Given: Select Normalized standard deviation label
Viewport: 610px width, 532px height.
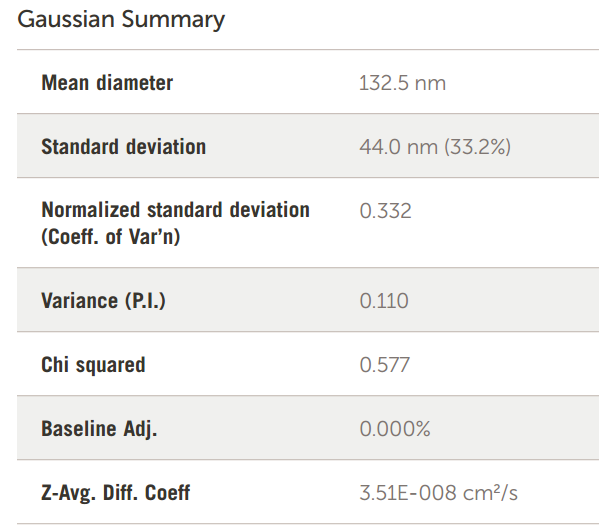Looking at the screenshot, I should click(175, 210).
